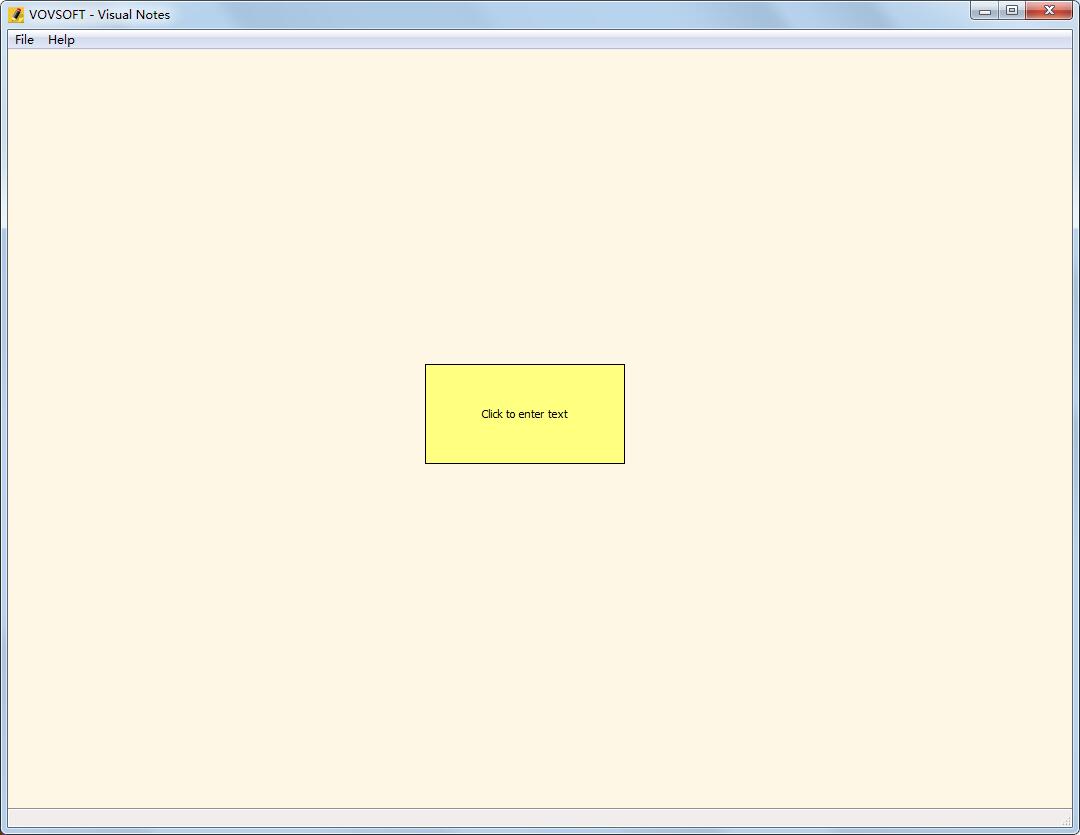Click the VOVSOFT pencil icon in title bar

[x=16, y=14]
